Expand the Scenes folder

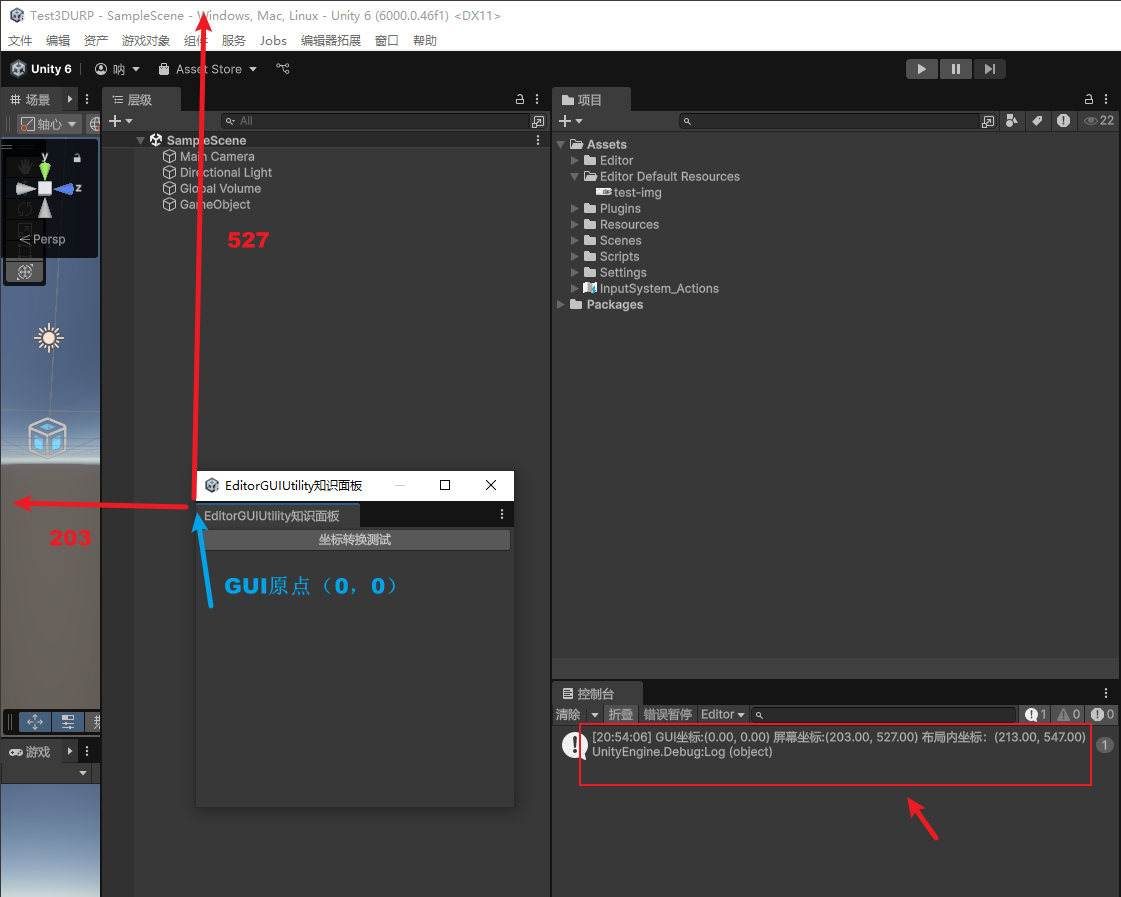[575, 241]
